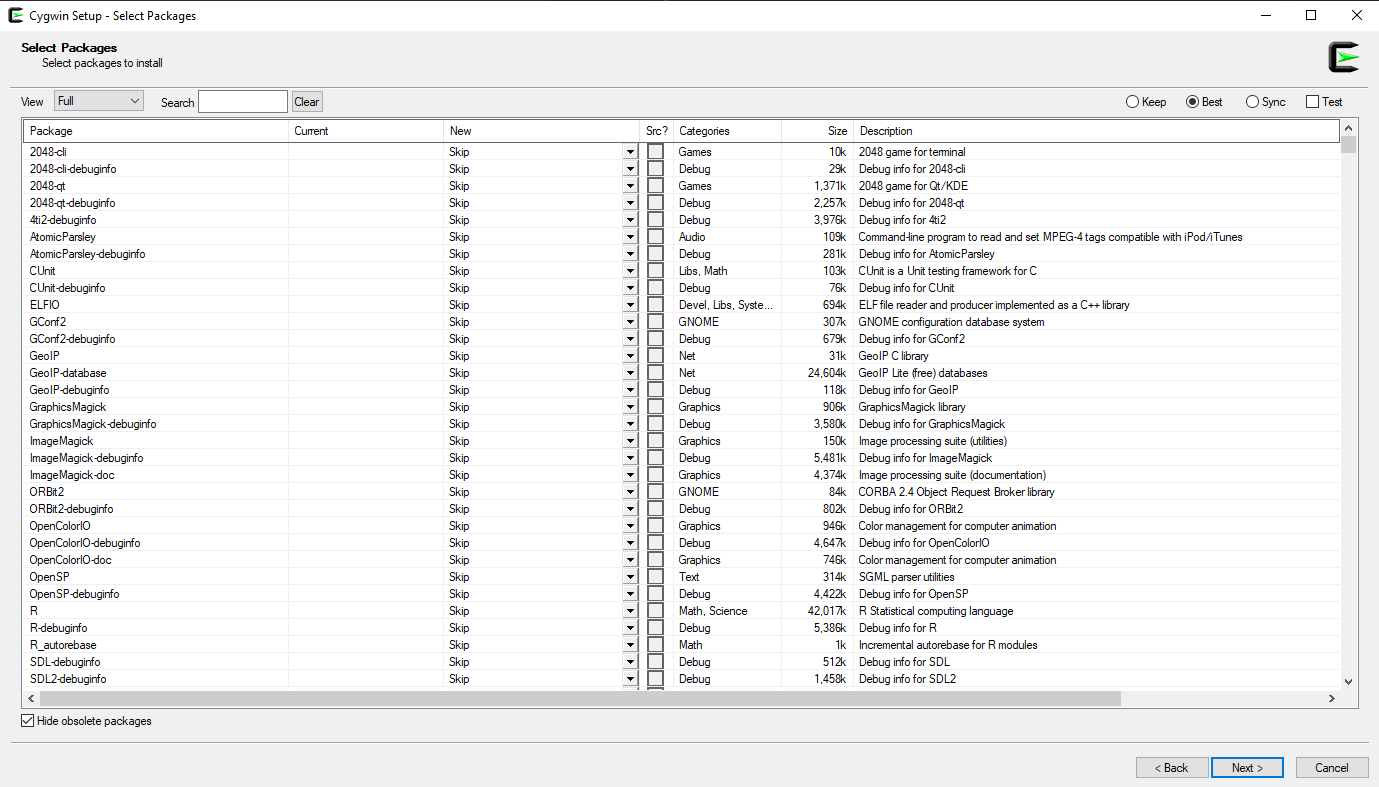Proceed with the Next button

(1247, 768)
